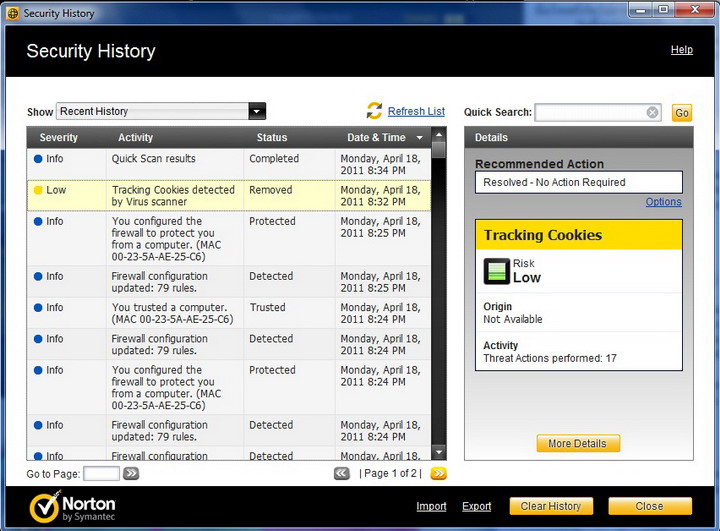Open the Help link
This screenshot has height=531, width=720.
click(681, 50)
